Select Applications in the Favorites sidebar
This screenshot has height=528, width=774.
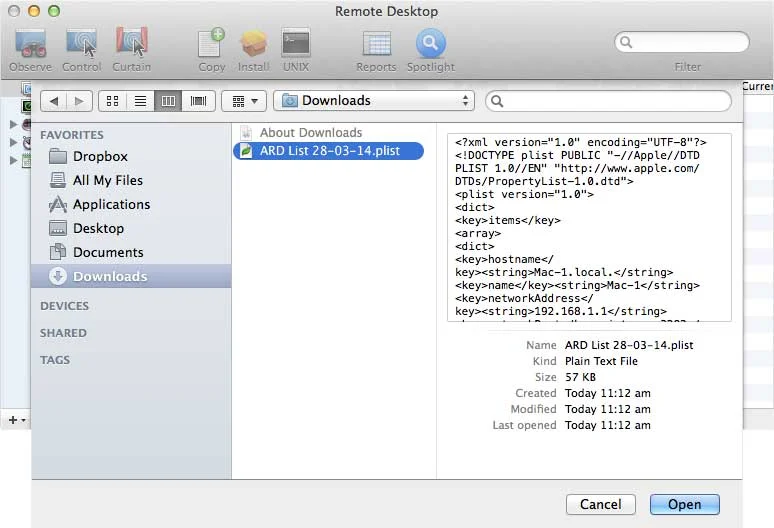coord(111,204)
